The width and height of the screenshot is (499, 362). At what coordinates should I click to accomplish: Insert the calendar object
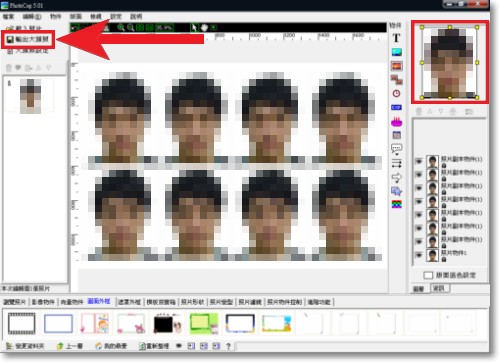click(x=396, y=135)
